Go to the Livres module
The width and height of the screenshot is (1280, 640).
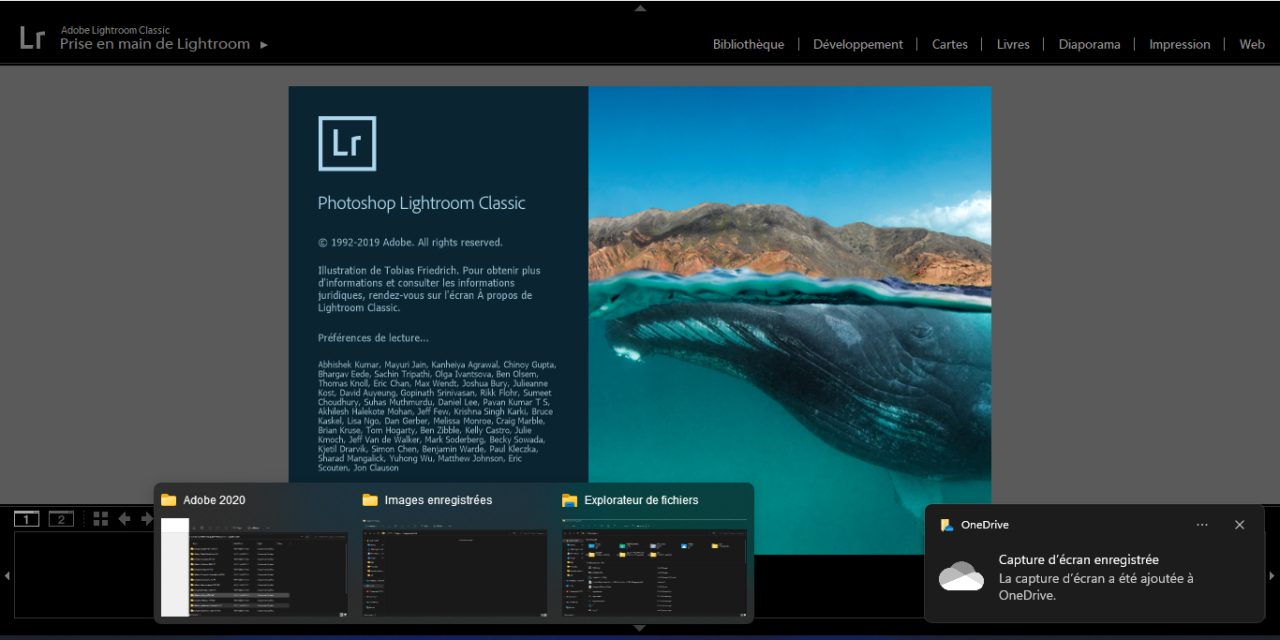[x=1013, y=44]
